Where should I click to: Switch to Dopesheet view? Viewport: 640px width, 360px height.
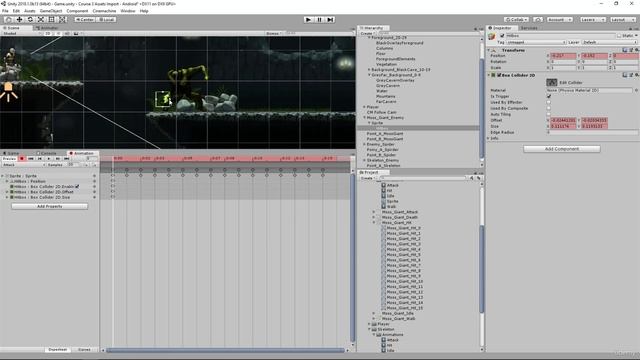[58, 349]
